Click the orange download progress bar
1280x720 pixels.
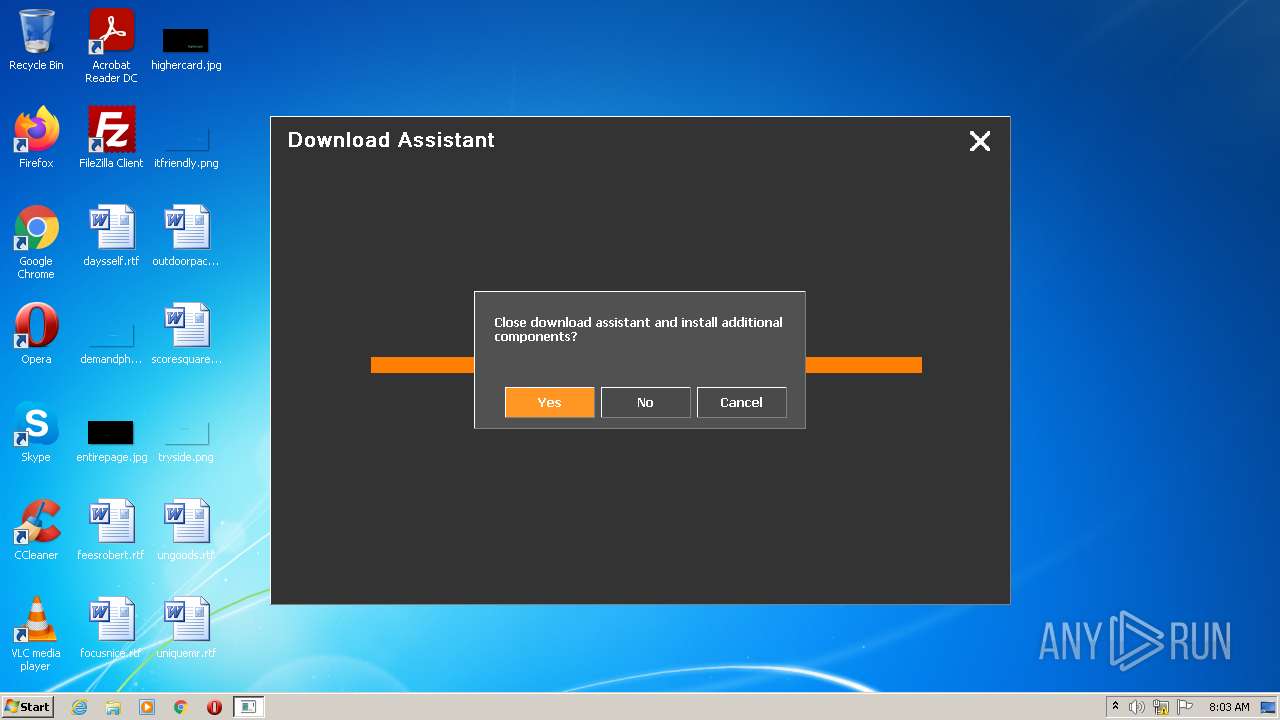tap(646, 365)
